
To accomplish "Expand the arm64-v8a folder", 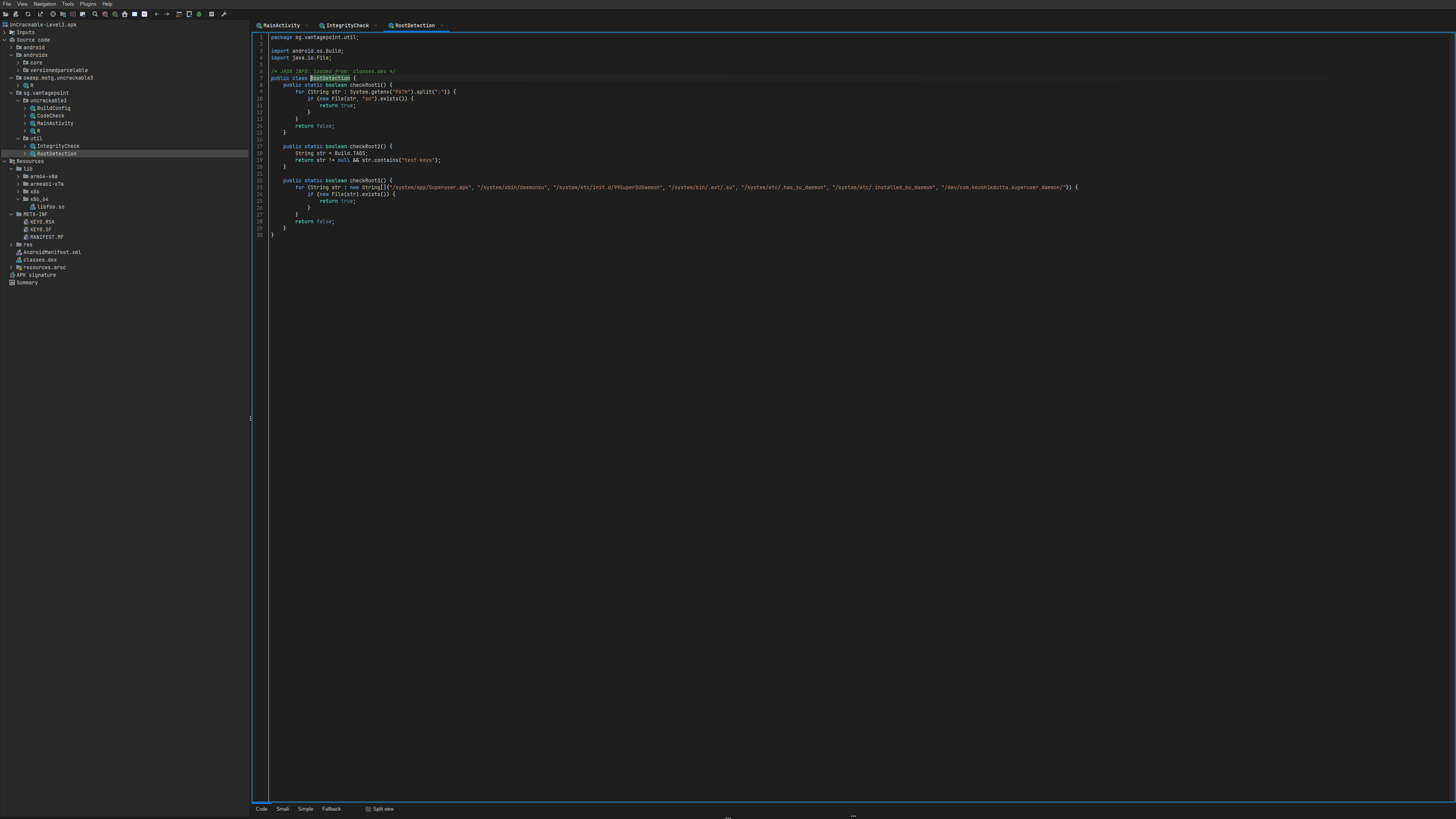I will [18, 177].
